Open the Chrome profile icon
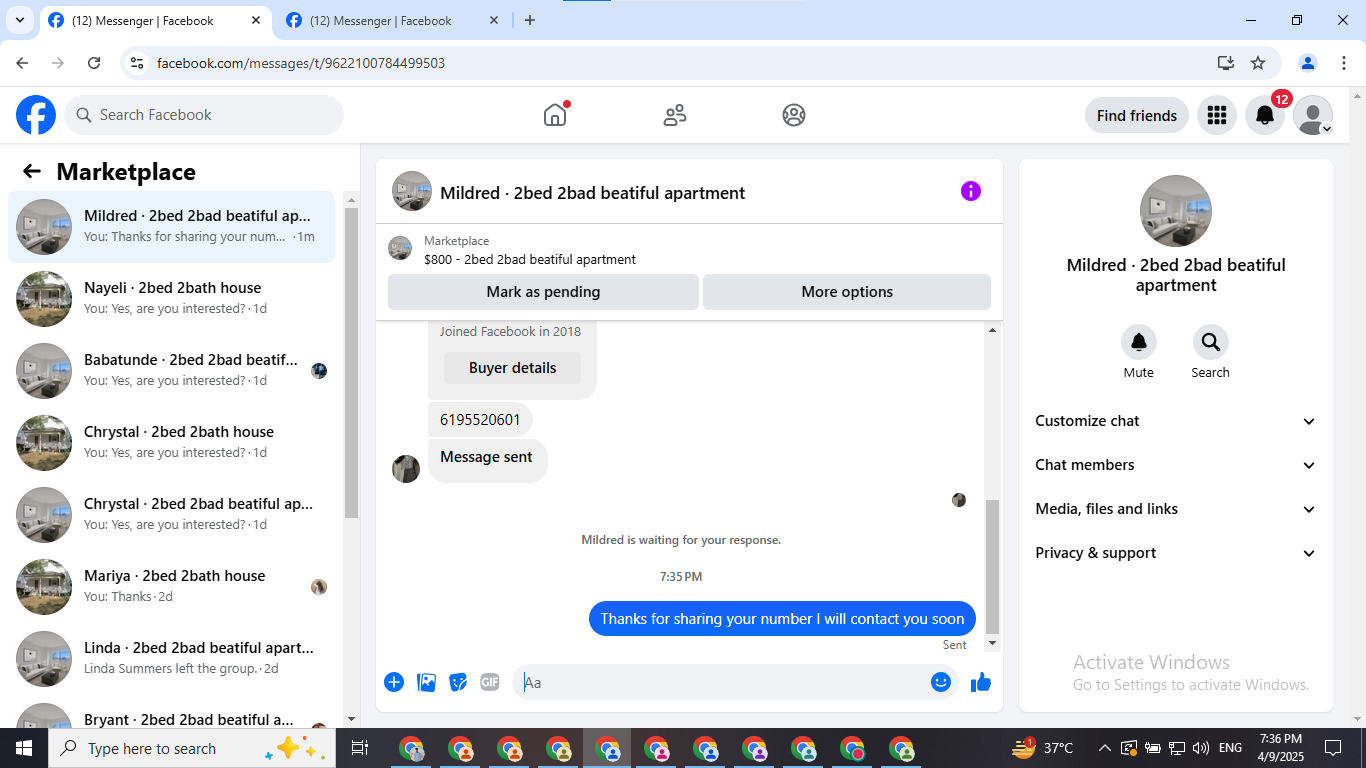1366x768 pixels. (1308, 63)
